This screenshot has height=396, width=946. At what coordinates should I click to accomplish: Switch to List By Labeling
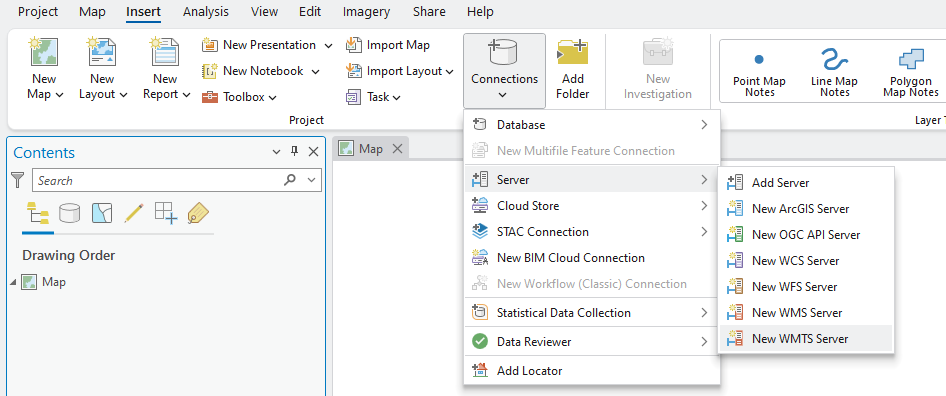point(198,213)
